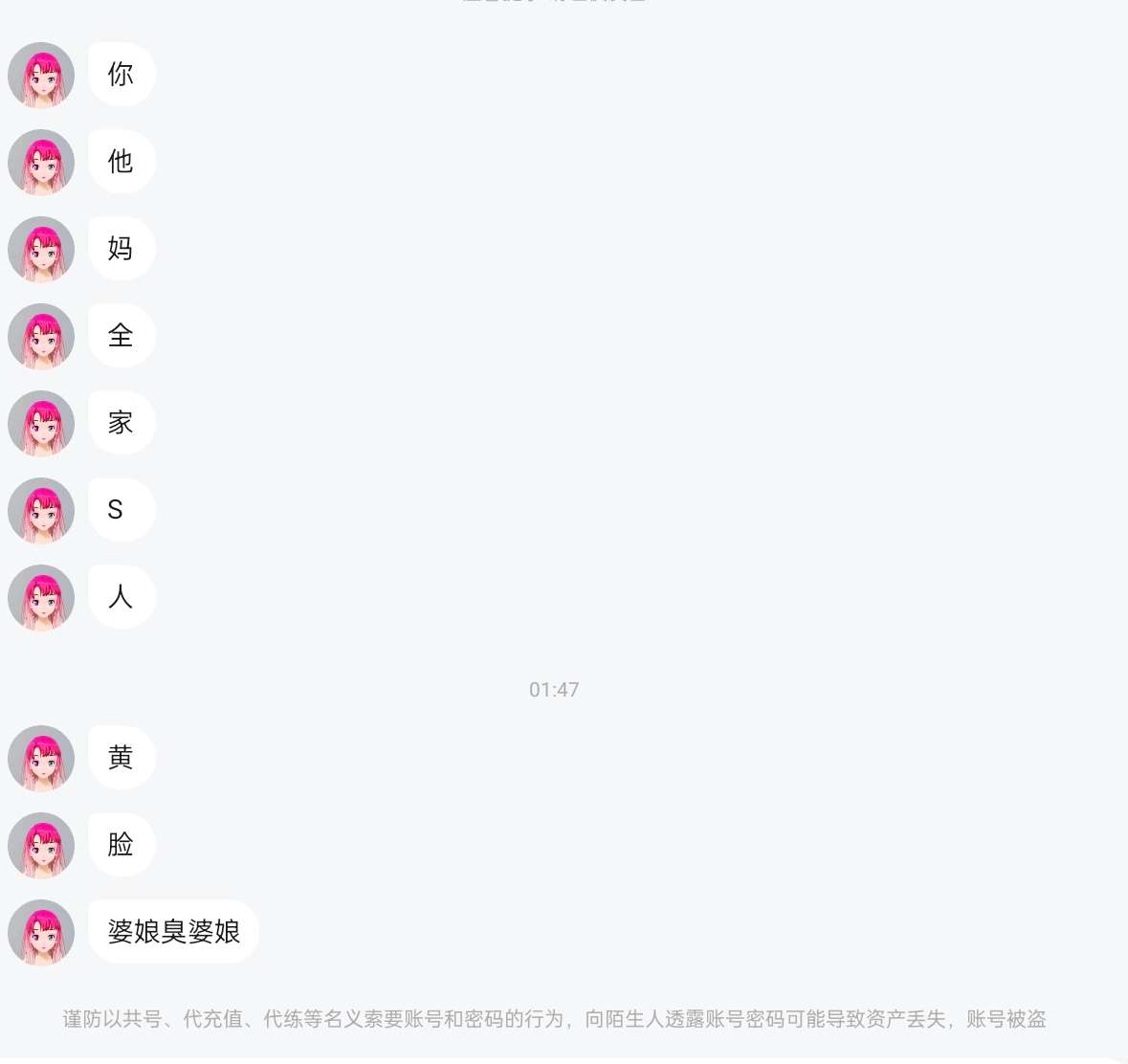This screenshot has width=1128, height=1064.
Task: Click the 人 message bubble
Action: click(122, 596)
